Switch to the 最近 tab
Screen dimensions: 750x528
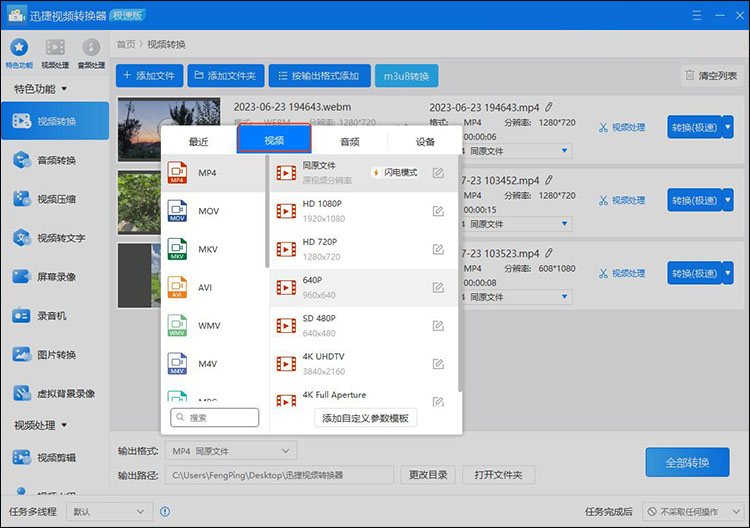(199, 142)
